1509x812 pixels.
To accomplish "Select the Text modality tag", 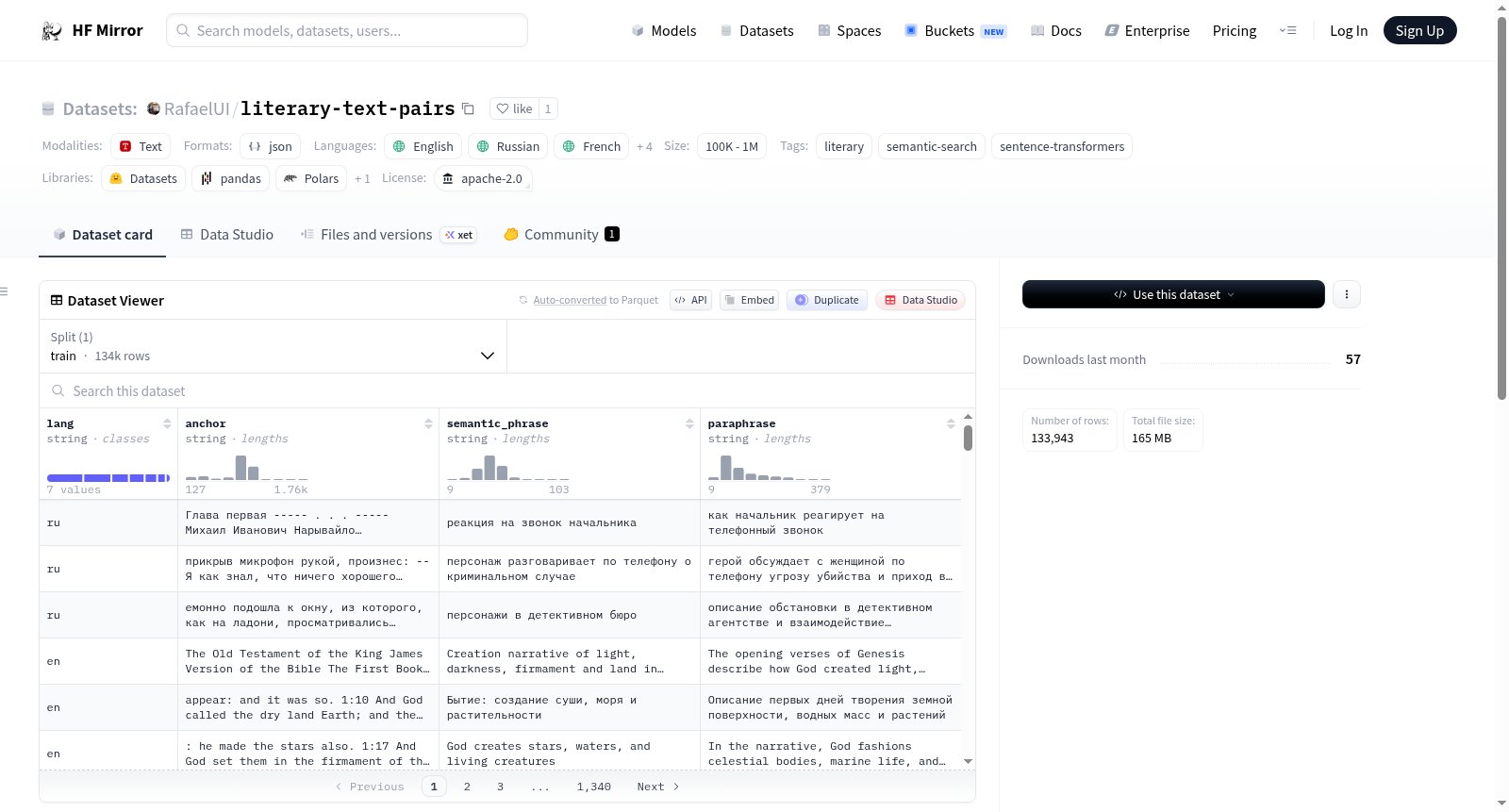I will tap(141, 146).
